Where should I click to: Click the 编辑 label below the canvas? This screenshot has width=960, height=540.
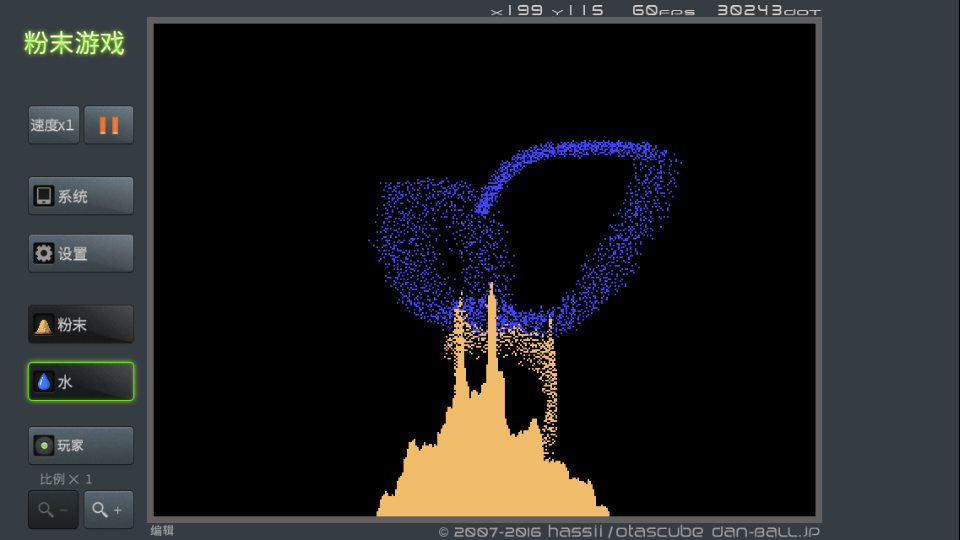tap(162, 530)
